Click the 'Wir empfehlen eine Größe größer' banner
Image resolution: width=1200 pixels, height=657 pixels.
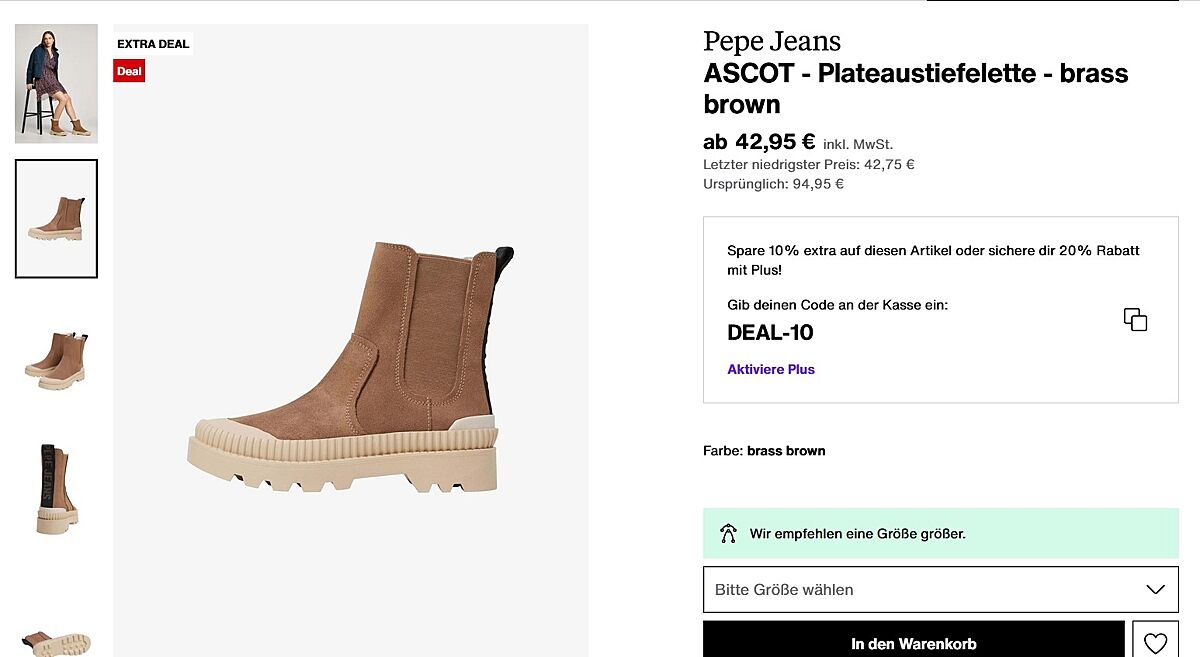940,534
